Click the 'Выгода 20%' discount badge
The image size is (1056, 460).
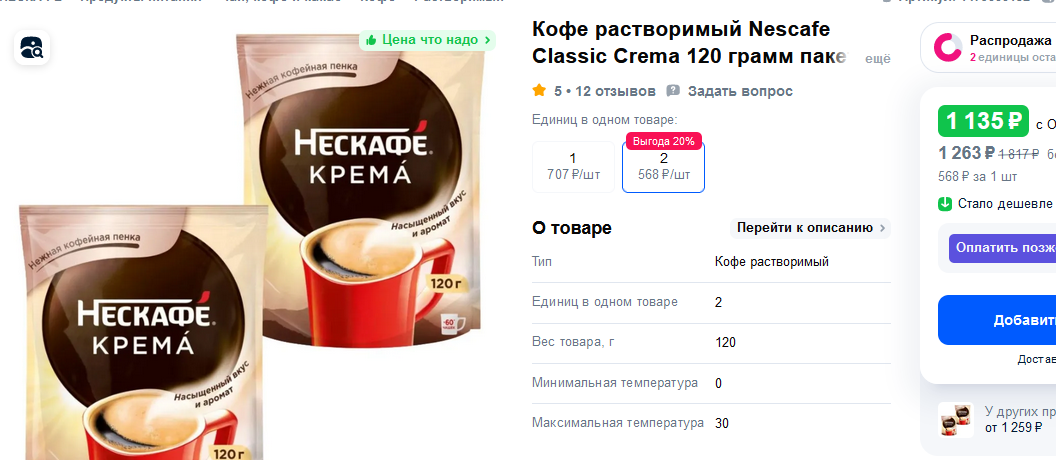[664, 141]
